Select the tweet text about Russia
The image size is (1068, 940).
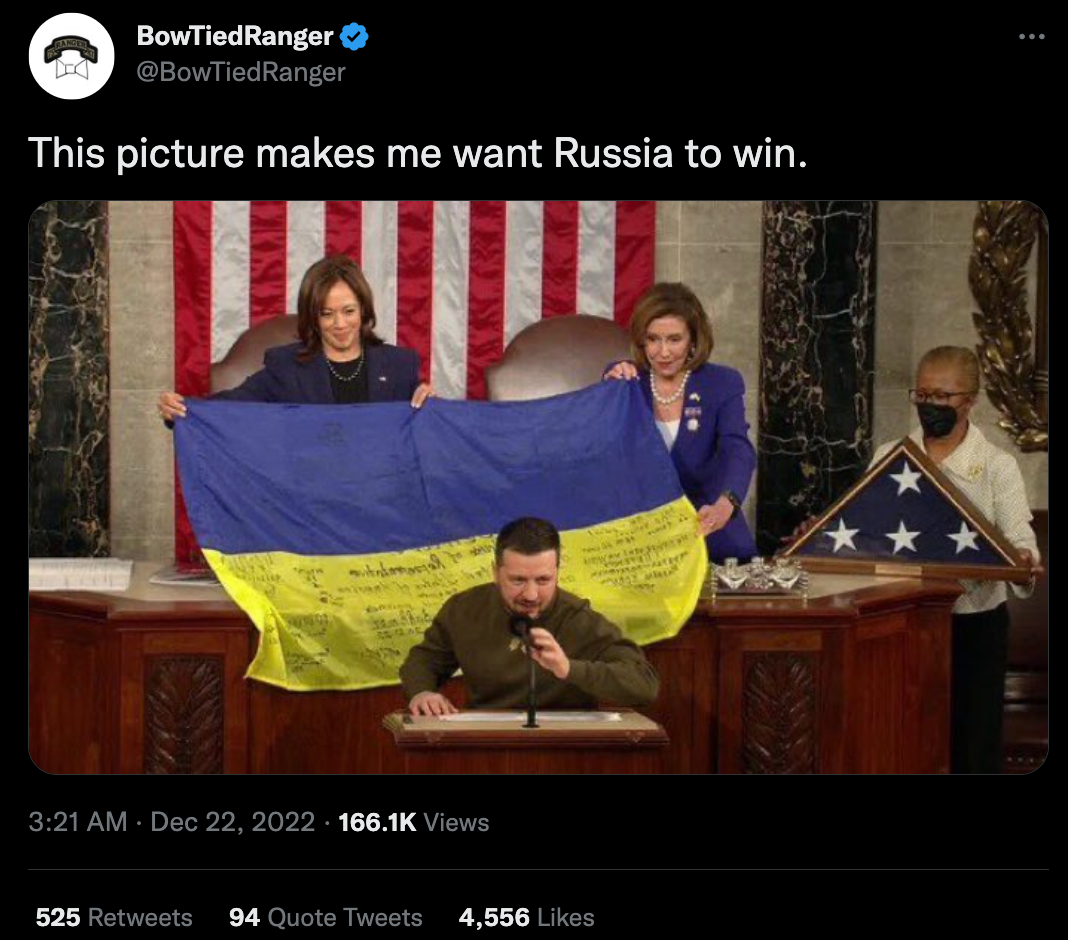pyautogui.click(x=418, y=153)
